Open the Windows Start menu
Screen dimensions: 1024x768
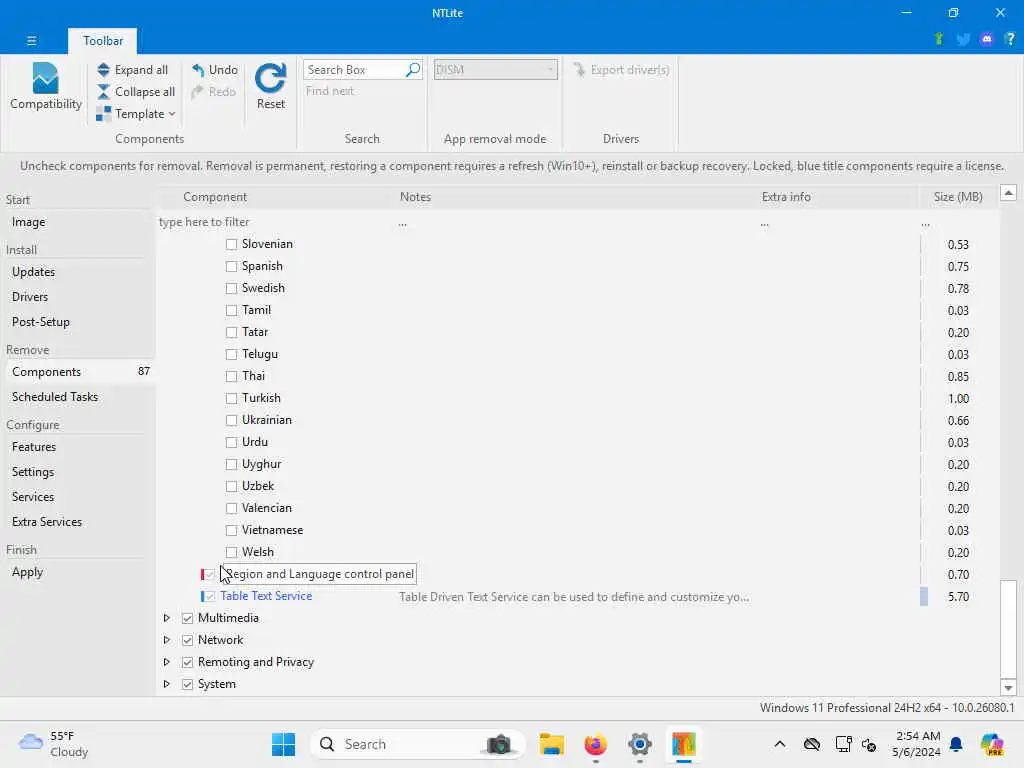pyautogui.click(x=283, y=744)
